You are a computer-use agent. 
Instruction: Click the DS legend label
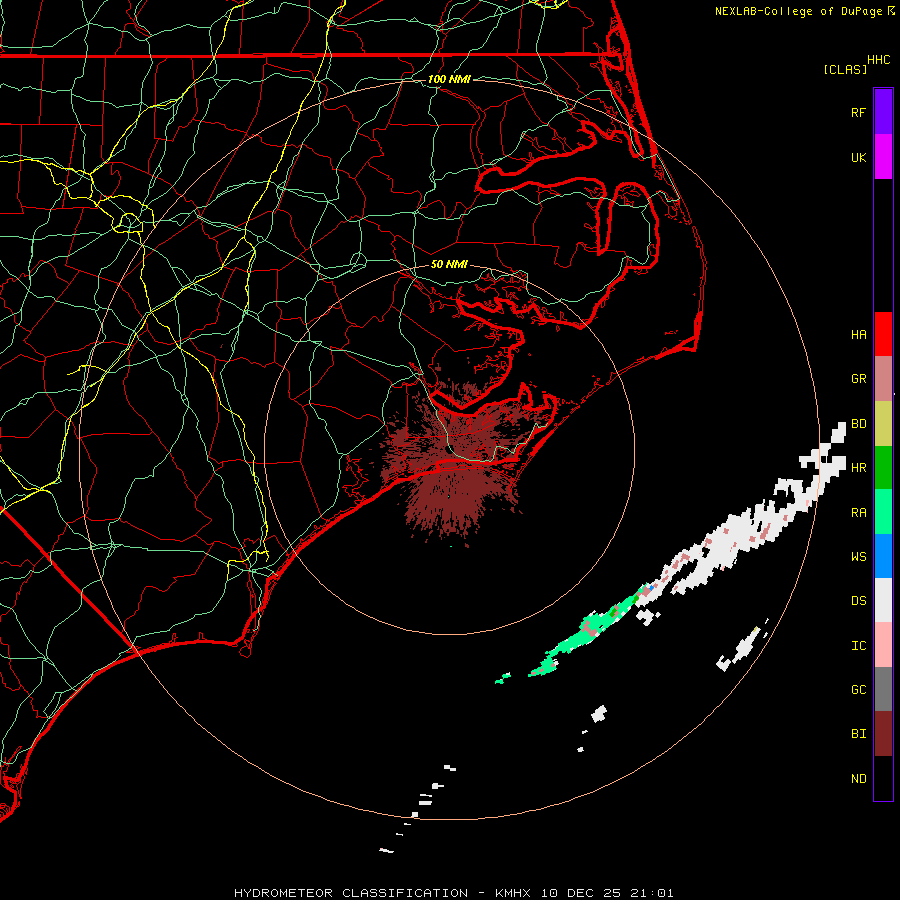coord(858,601)
